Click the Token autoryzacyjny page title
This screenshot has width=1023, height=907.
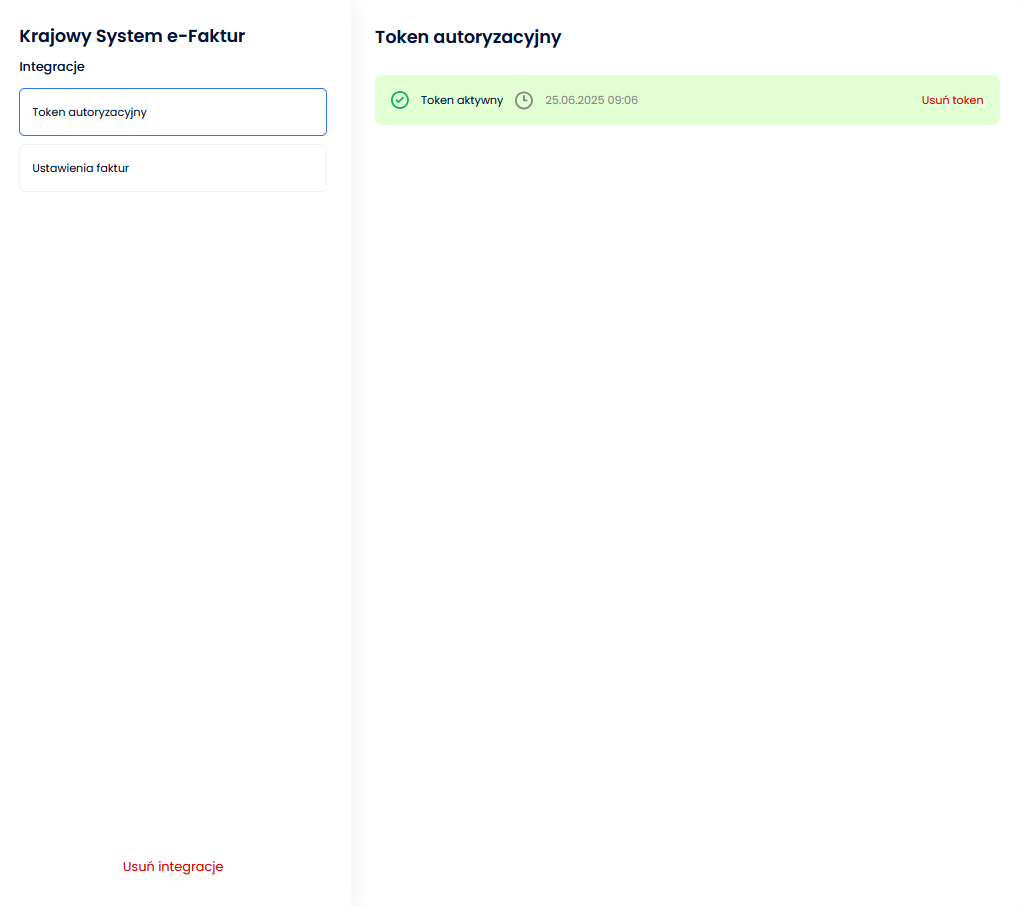click(468, 38)
